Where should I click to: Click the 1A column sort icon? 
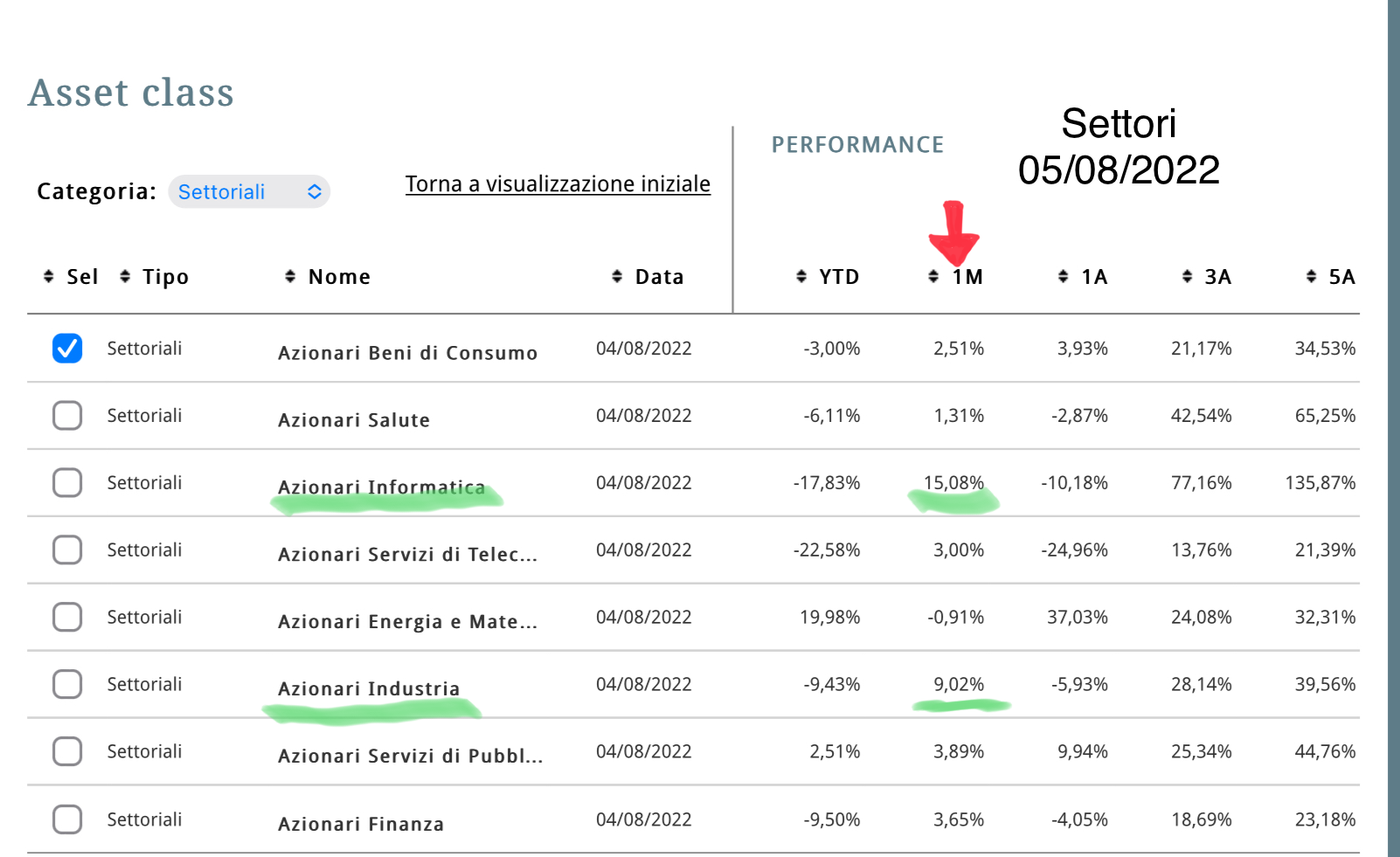(1063, 277)
